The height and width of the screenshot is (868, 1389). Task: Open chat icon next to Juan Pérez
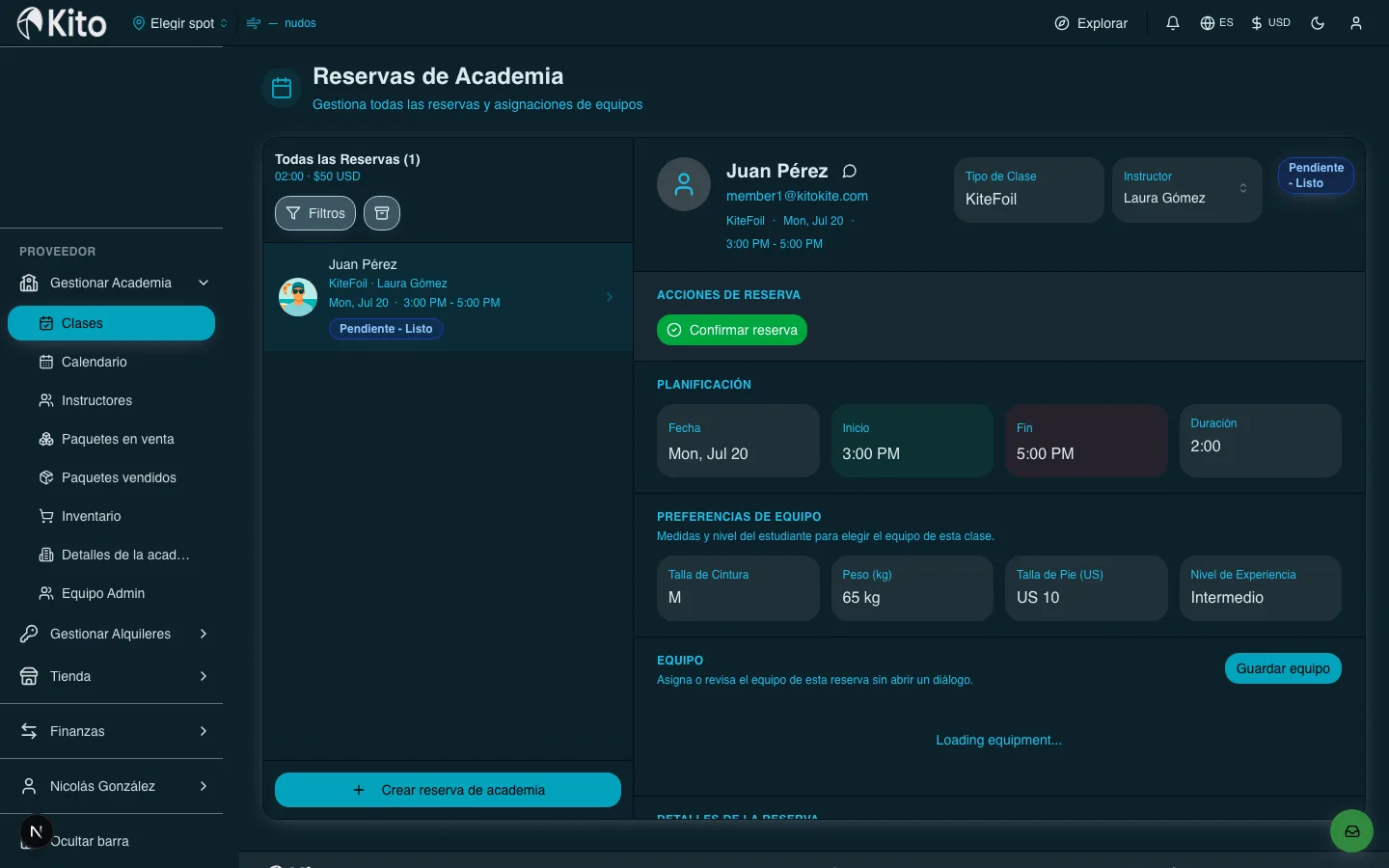pos(850,171)
